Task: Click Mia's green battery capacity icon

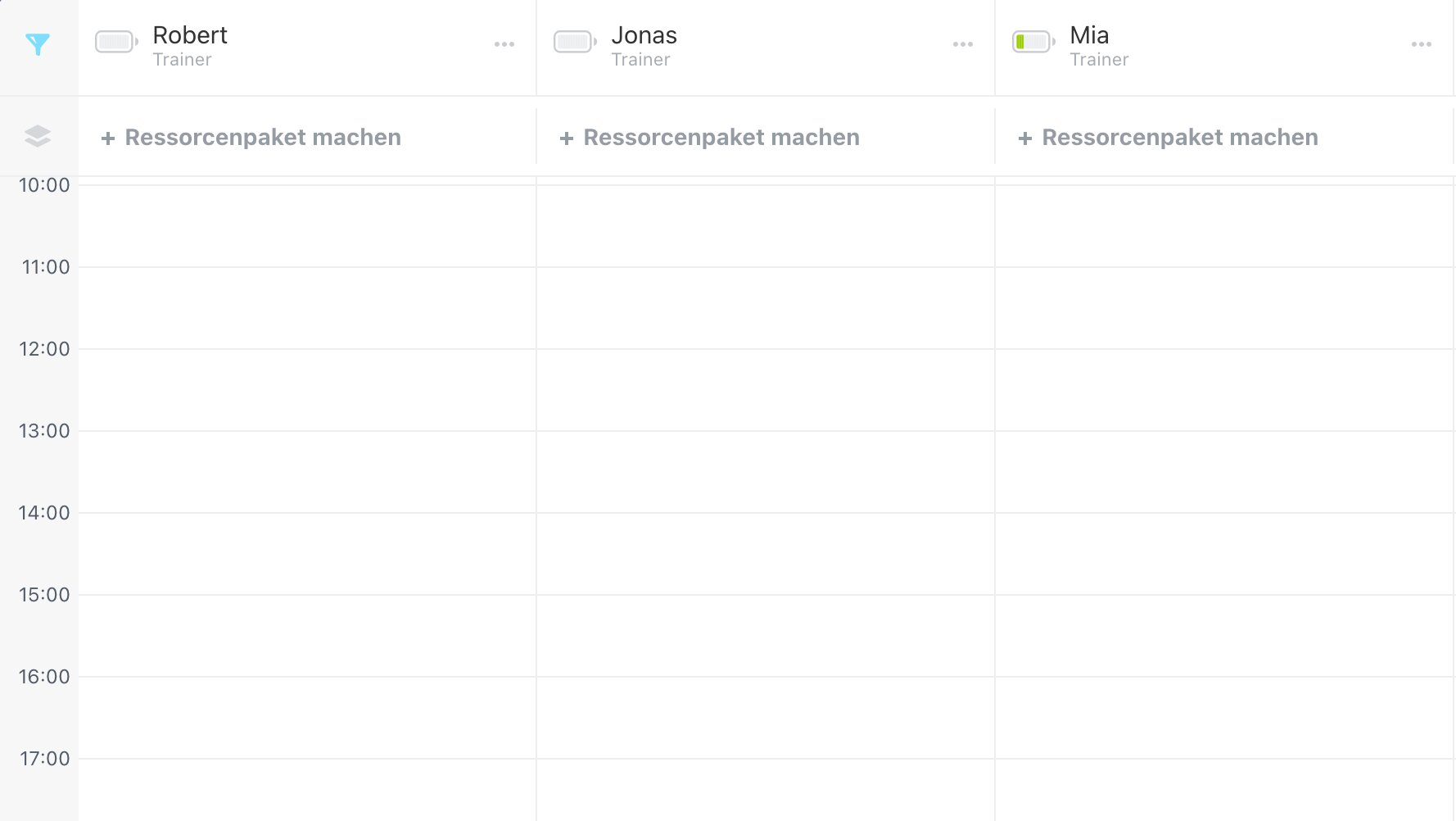Action: [1033, 42]
